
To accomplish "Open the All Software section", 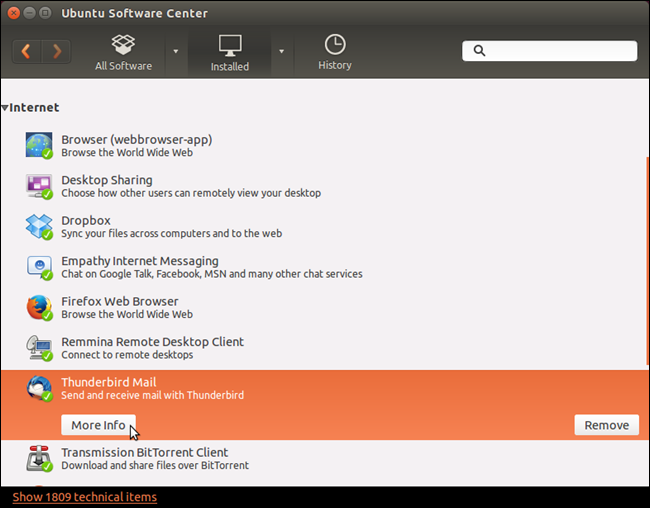I will pos(124,52).
